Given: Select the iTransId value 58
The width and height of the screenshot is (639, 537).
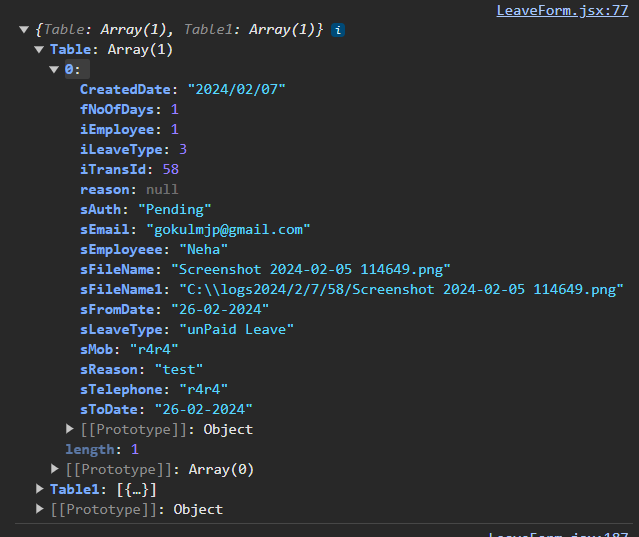Looking at the screenshot, I should point(170,169).
